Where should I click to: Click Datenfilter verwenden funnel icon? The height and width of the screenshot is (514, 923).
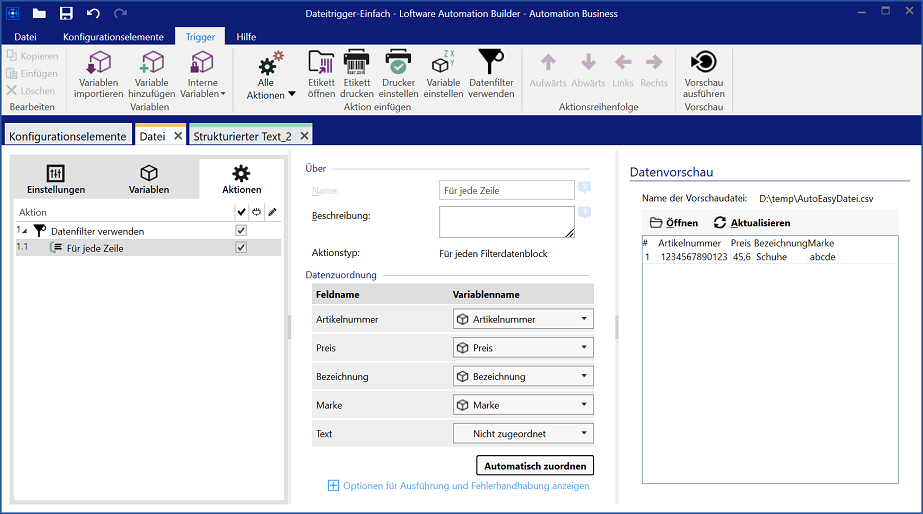pyautogui.click(x=491, y=64)
